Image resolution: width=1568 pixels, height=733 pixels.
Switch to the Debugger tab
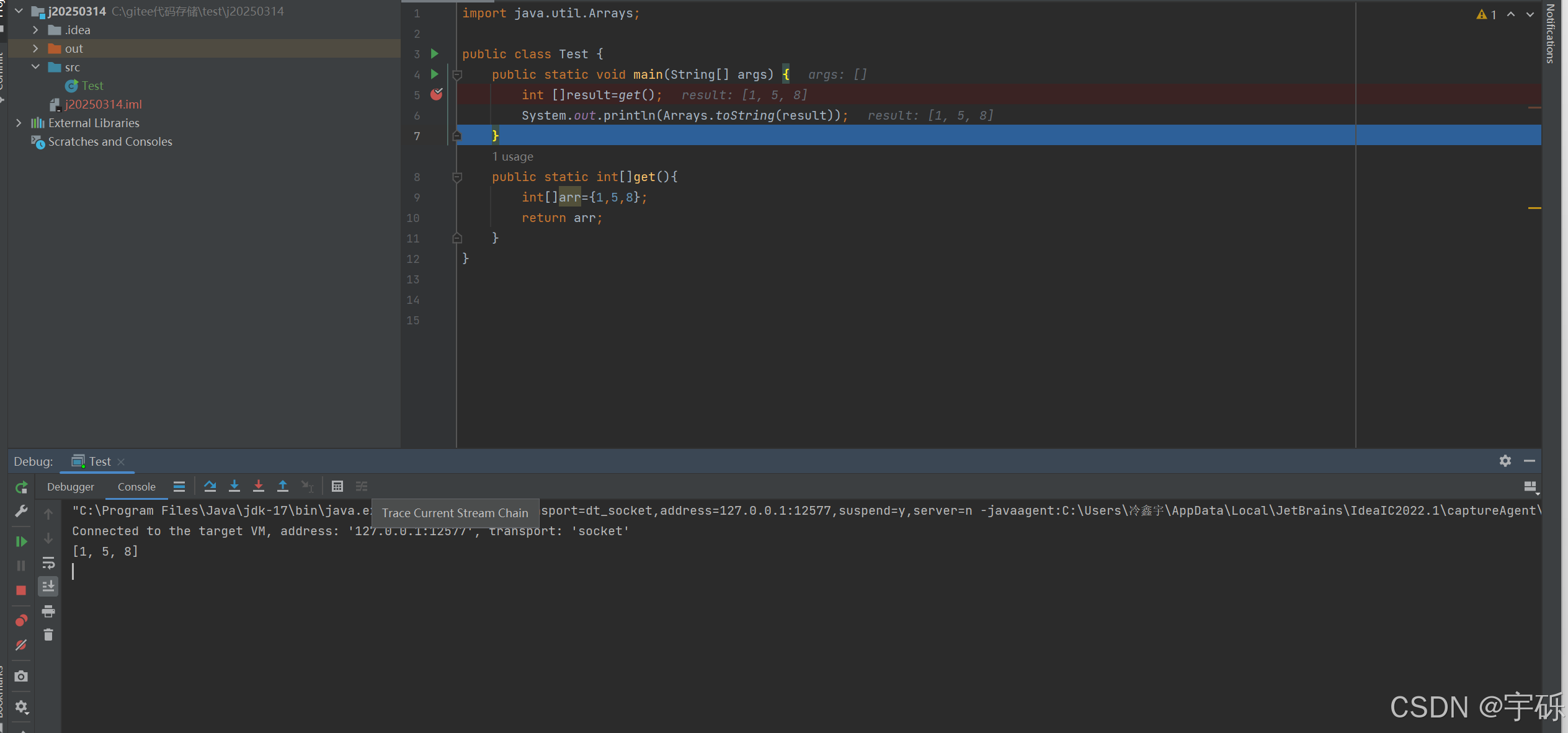click(71, 487)
